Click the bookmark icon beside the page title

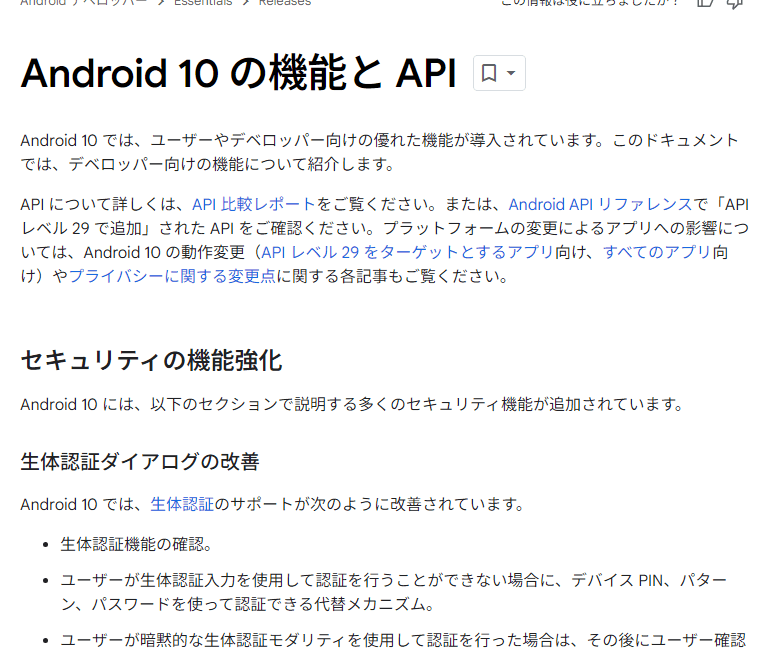pos(489,73)
